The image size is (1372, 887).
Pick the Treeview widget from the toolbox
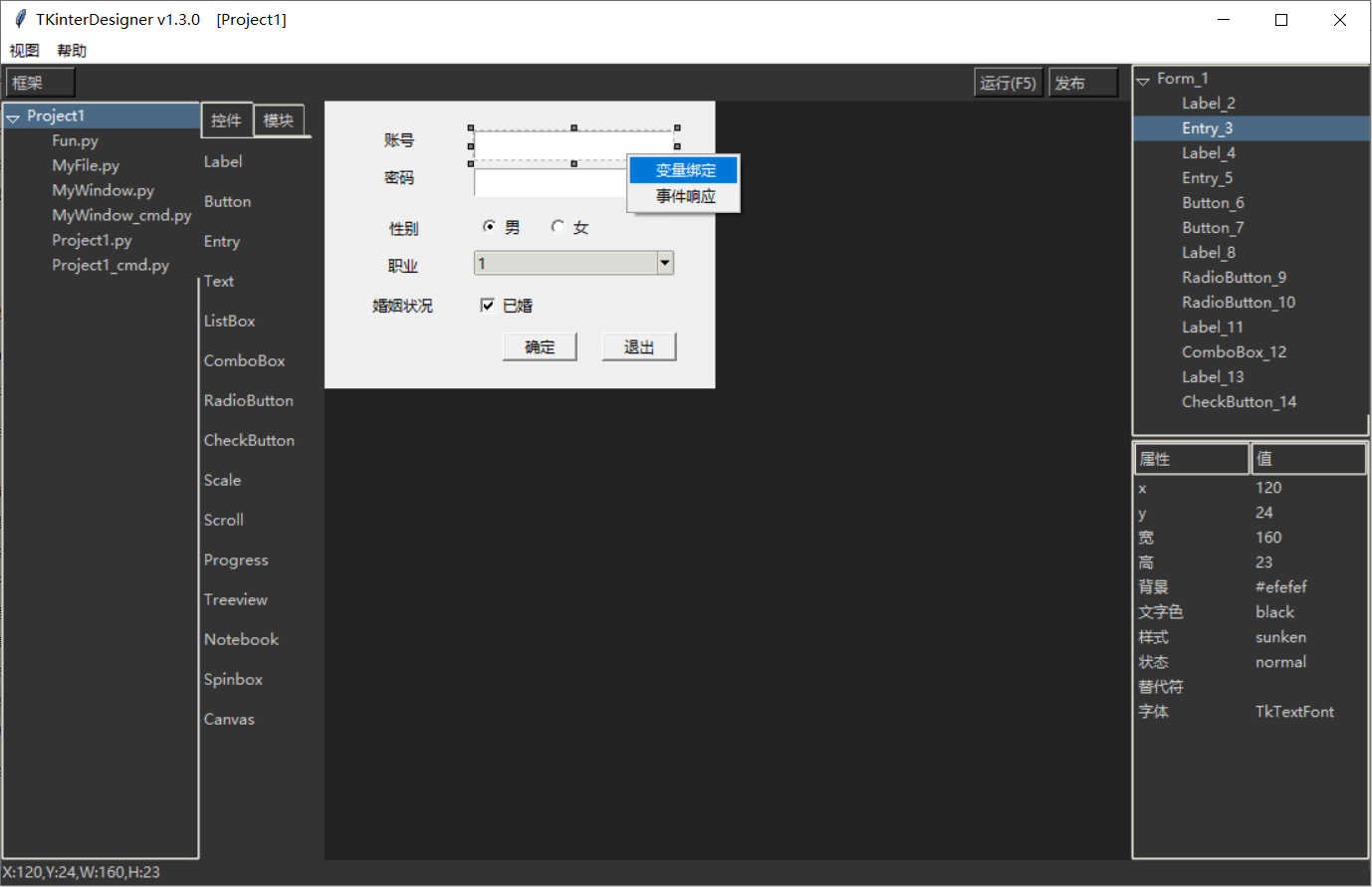click(x=235, y=599)
